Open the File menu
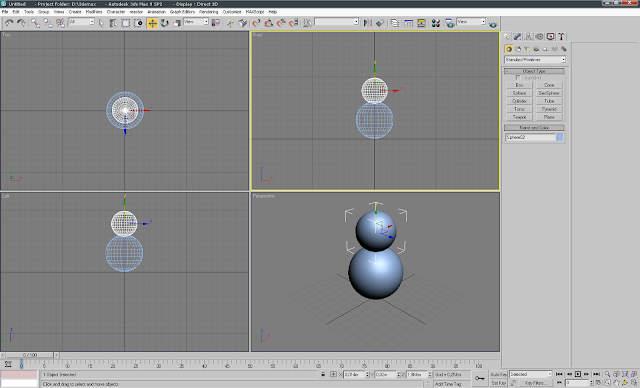Screen dimensions: 640x388 tap(5, 12)
